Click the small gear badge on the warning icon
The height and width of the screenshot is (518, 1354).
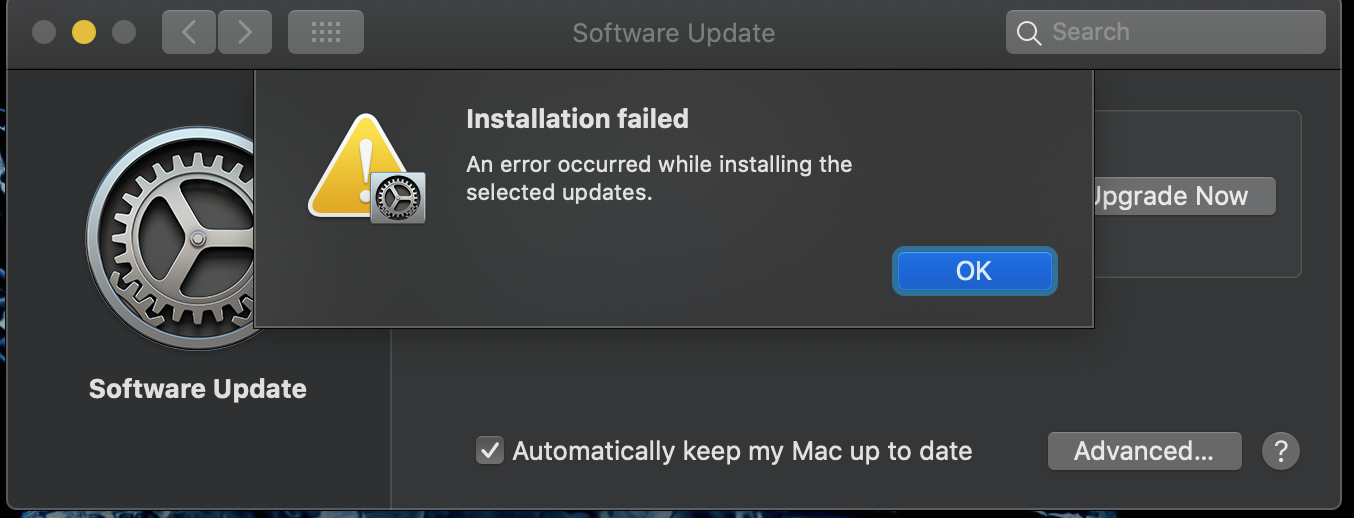click(399, 198)
